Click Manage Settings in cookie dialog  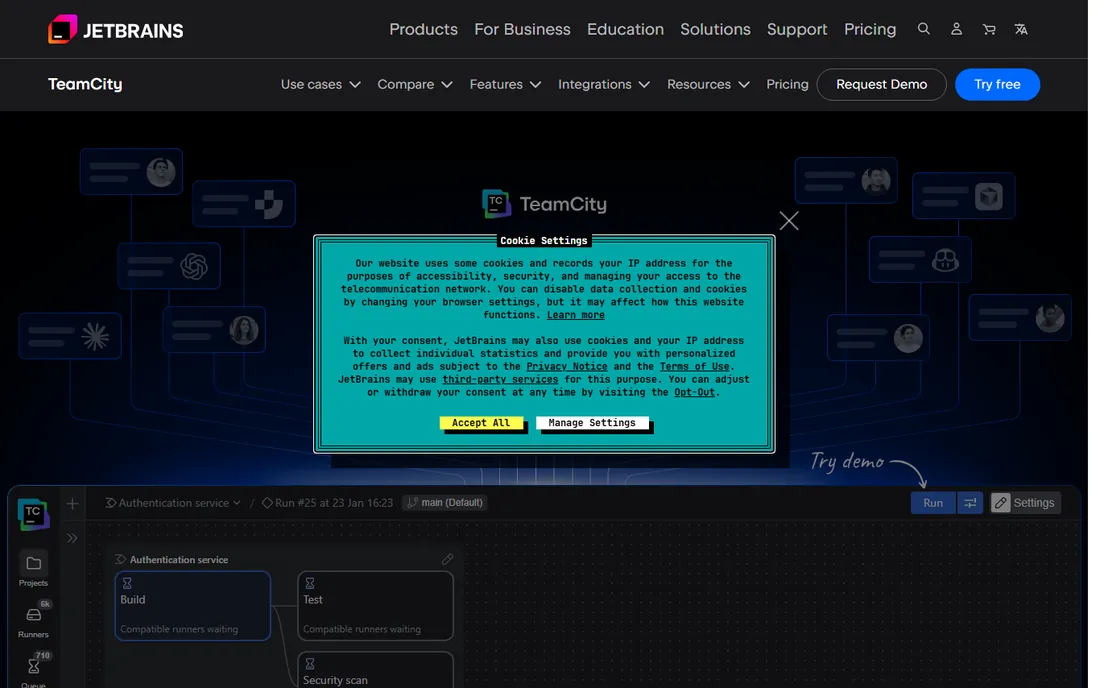click(x=592, y=423)
